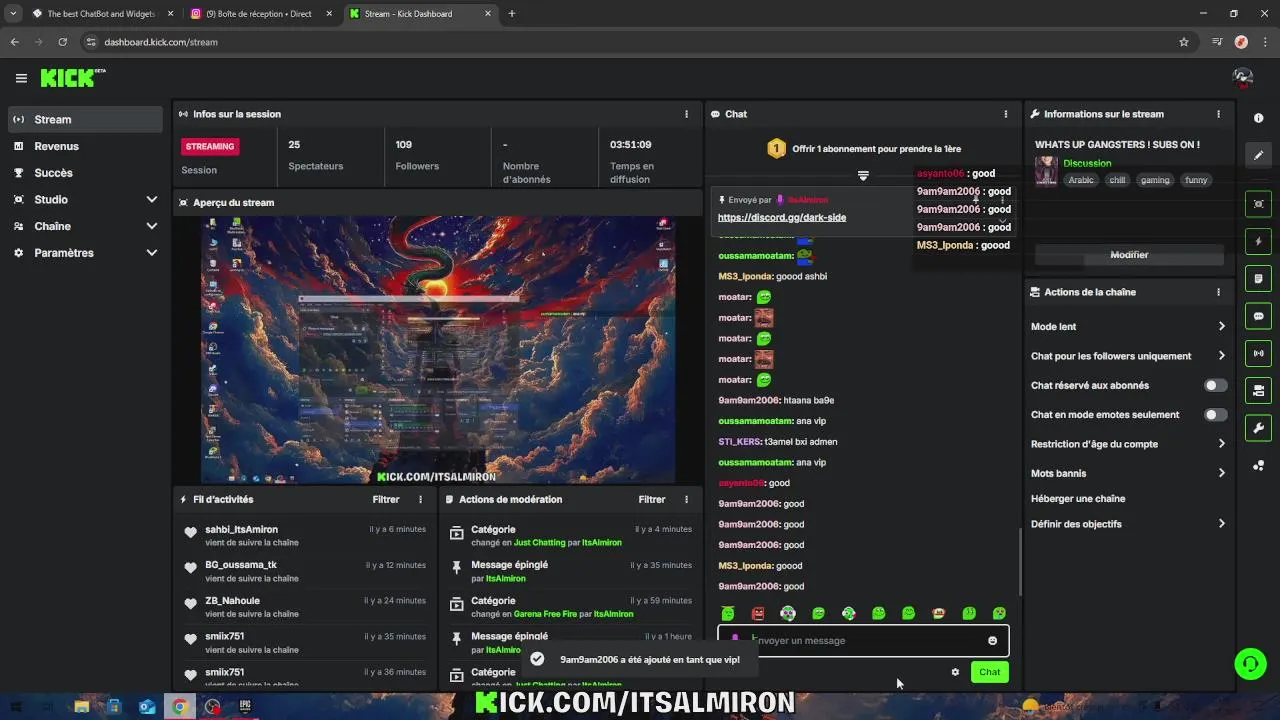1280x720 pixels.
Task: Select the first green emote in quick emote row
Action: 728,613
